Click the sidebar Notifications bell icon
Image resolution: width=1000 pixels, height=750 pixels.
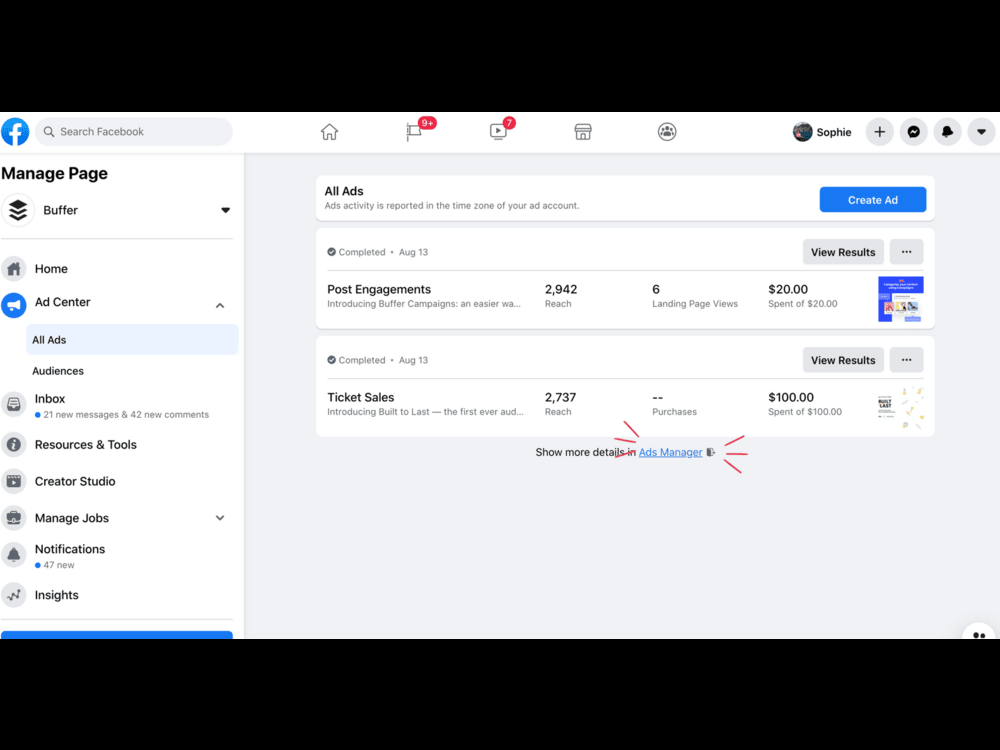[14, 555]
